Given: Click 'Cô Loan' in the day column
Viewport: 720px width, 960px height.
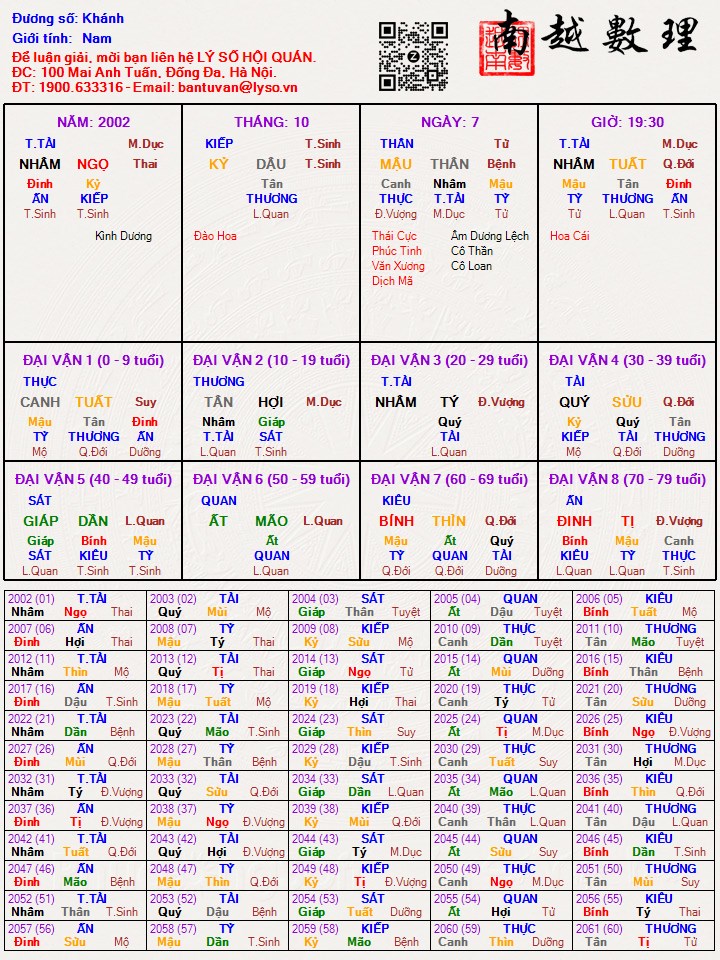Looking at the screenshot, I should coord(471,266).
